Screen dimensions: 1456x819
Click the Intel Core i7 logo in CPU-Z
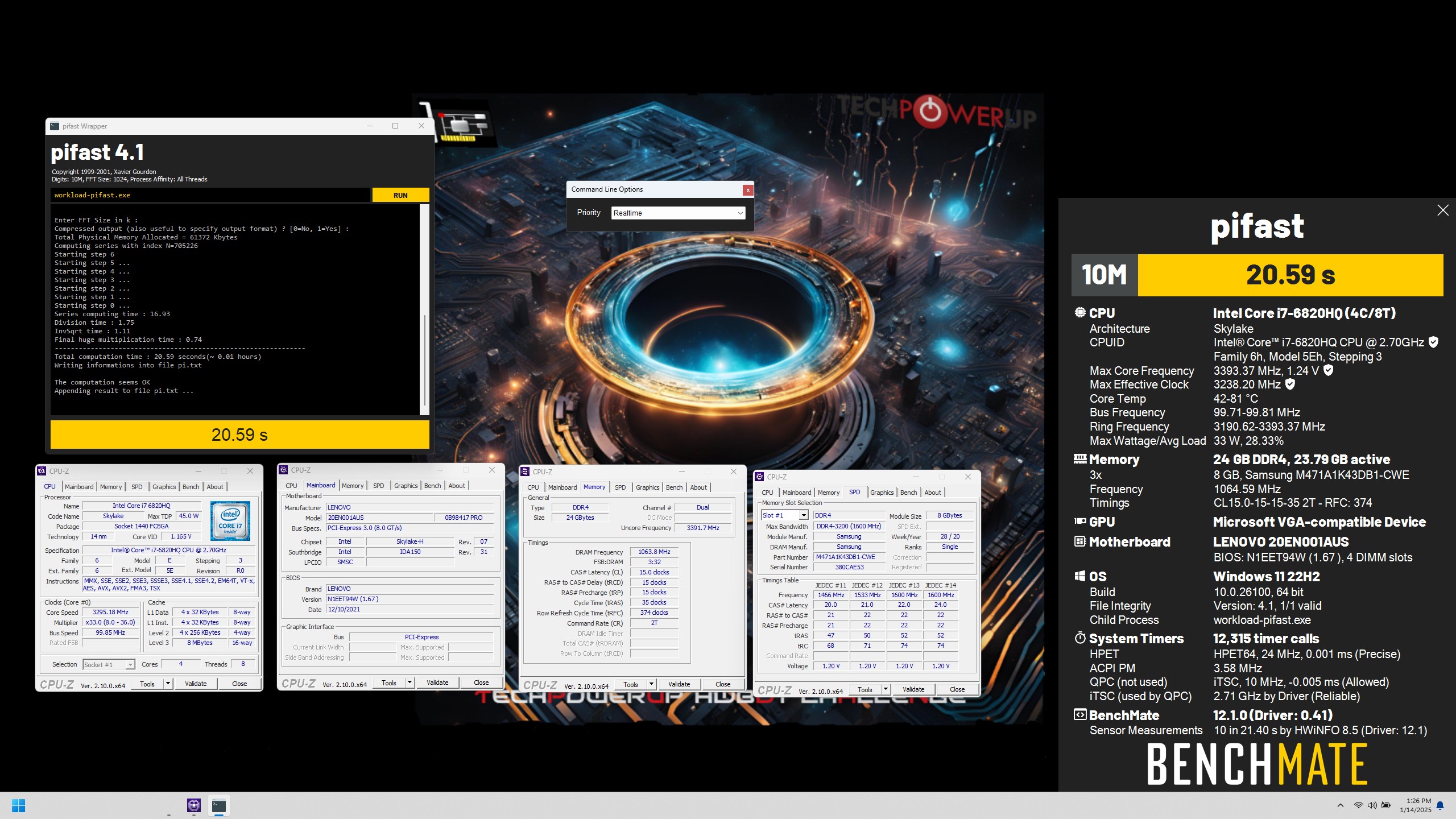point(230,521)
